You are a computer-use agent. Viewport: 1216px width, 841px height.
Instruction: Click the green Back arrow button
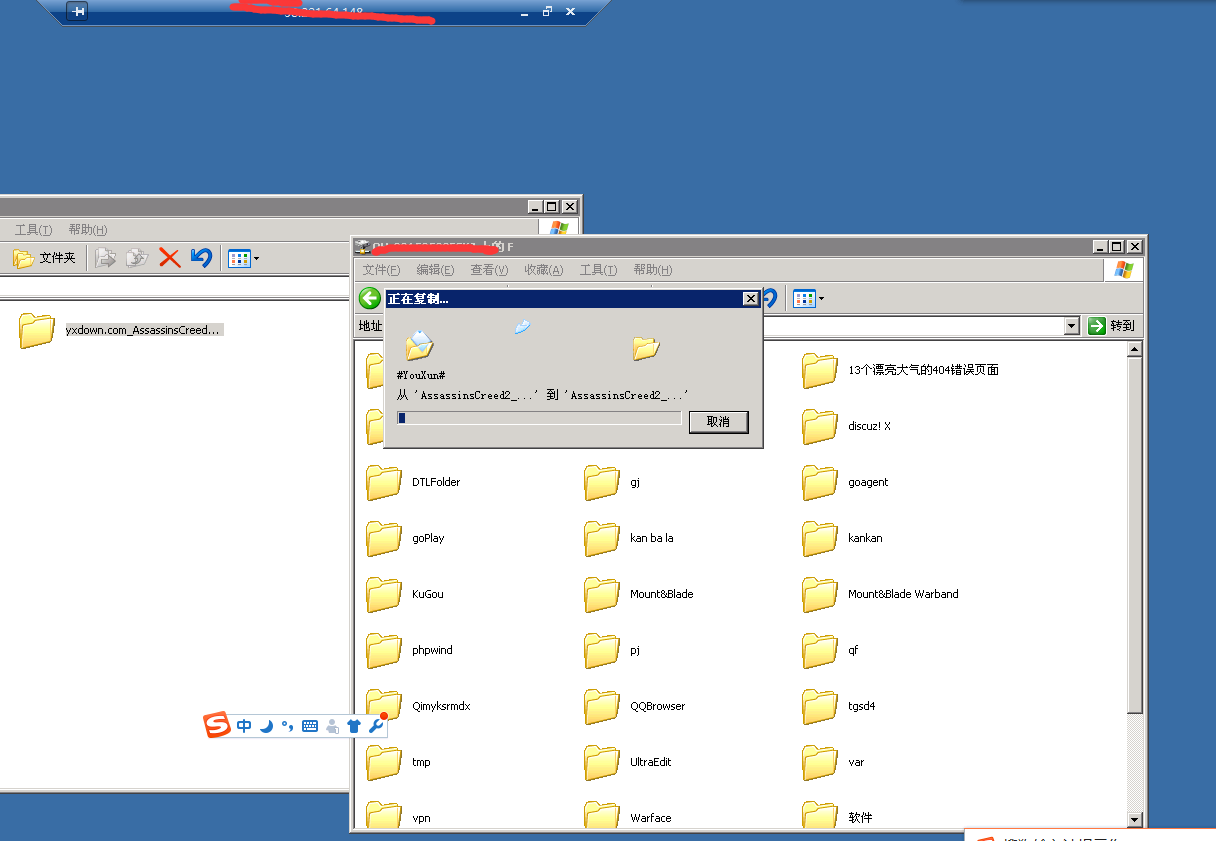click(370, 298)
